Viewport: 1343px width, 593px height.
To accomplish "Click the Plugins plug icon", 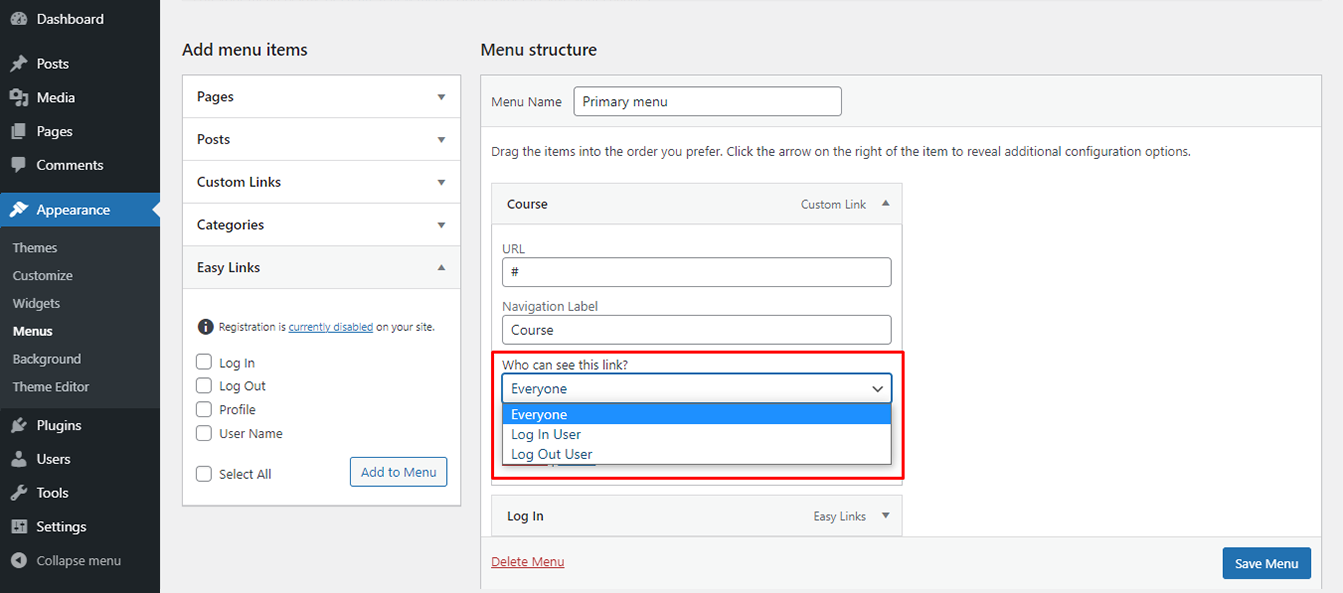I will tap(18, 426).
